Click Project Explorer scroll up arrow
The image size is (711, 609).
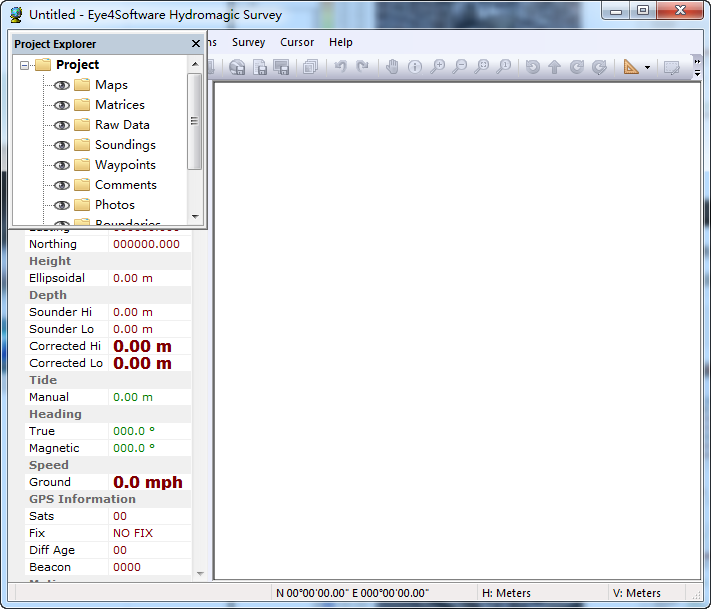point(195,64)
